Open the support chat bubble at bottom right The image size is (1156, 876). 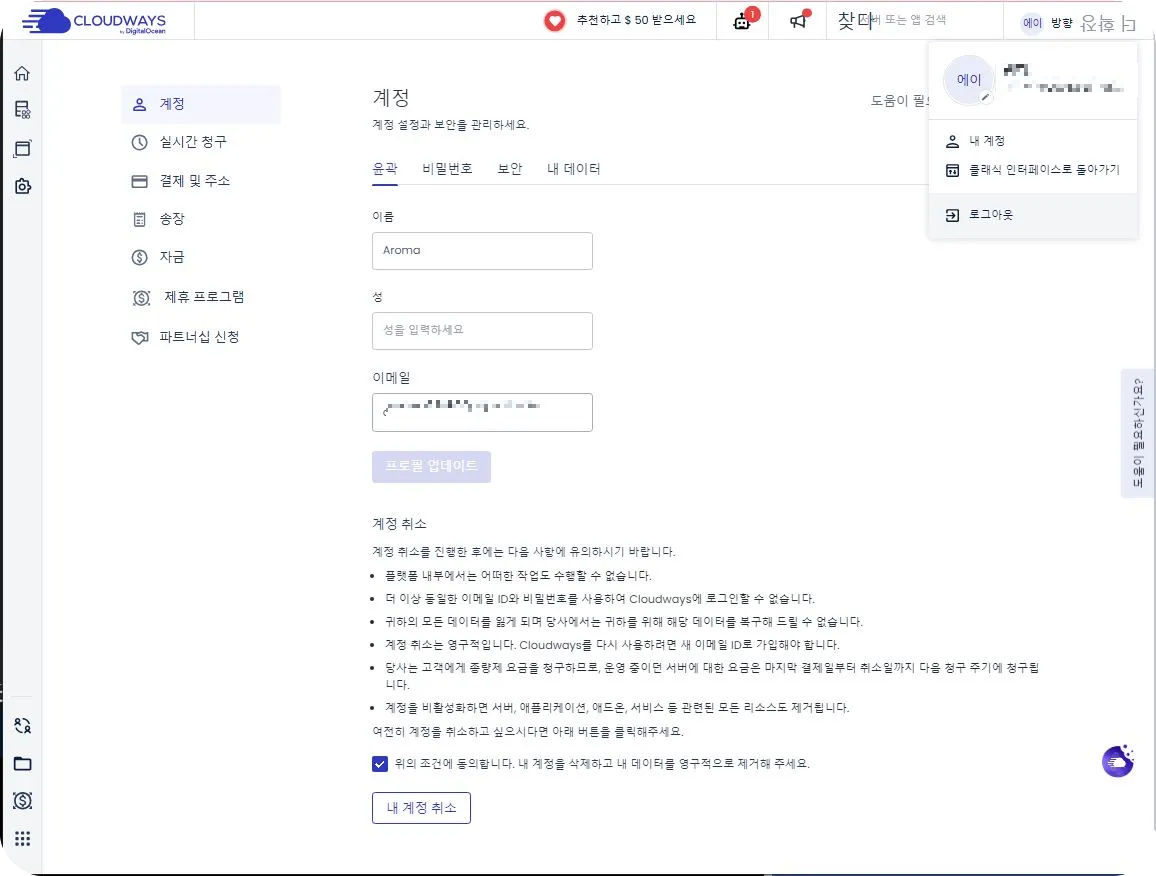tap(1117, 760)
